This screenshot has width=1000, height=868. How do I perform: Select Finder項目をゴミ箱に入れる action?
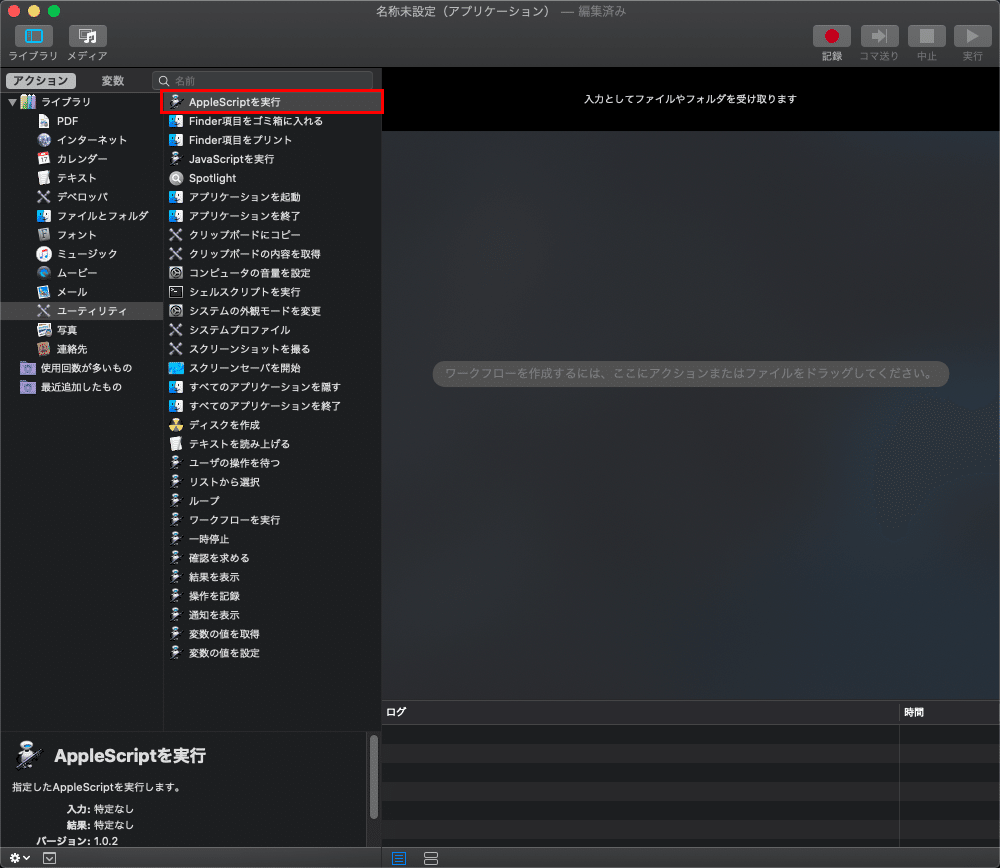[x=272, y=121]
